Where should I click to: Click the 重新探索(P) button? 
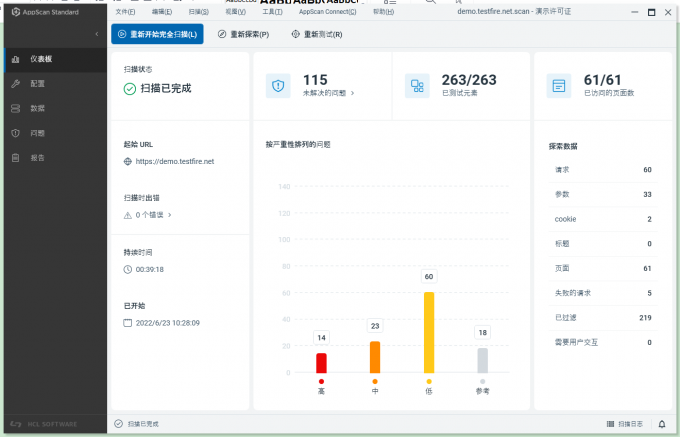tap(243, 34)
